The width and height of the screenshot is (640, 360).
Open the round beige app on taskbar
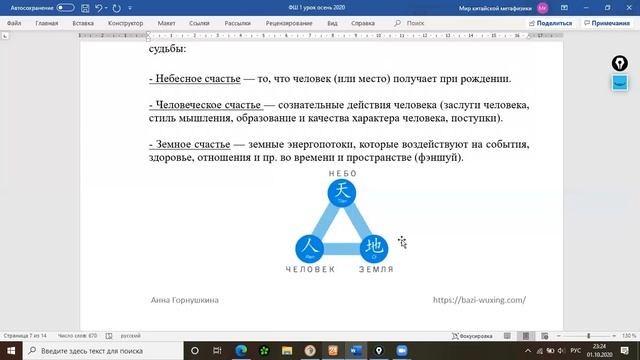(310, 351)
